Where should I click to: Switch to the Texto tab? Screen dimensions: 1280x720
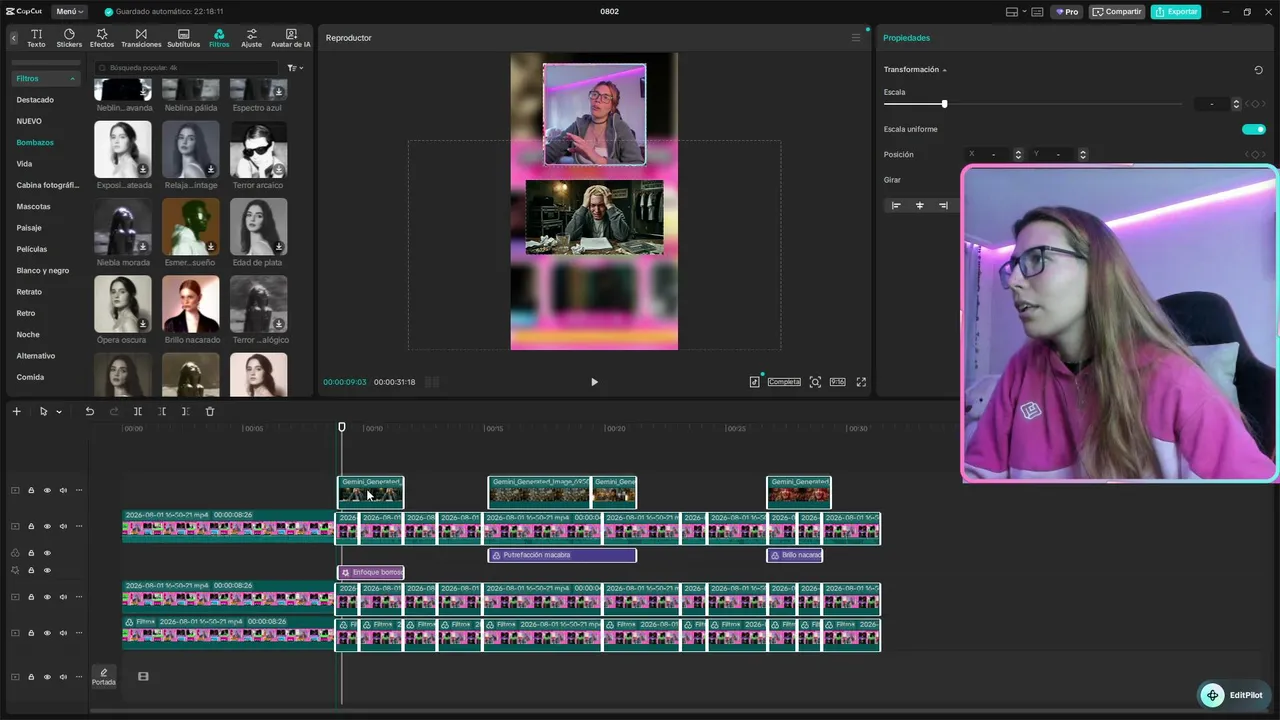36,38
